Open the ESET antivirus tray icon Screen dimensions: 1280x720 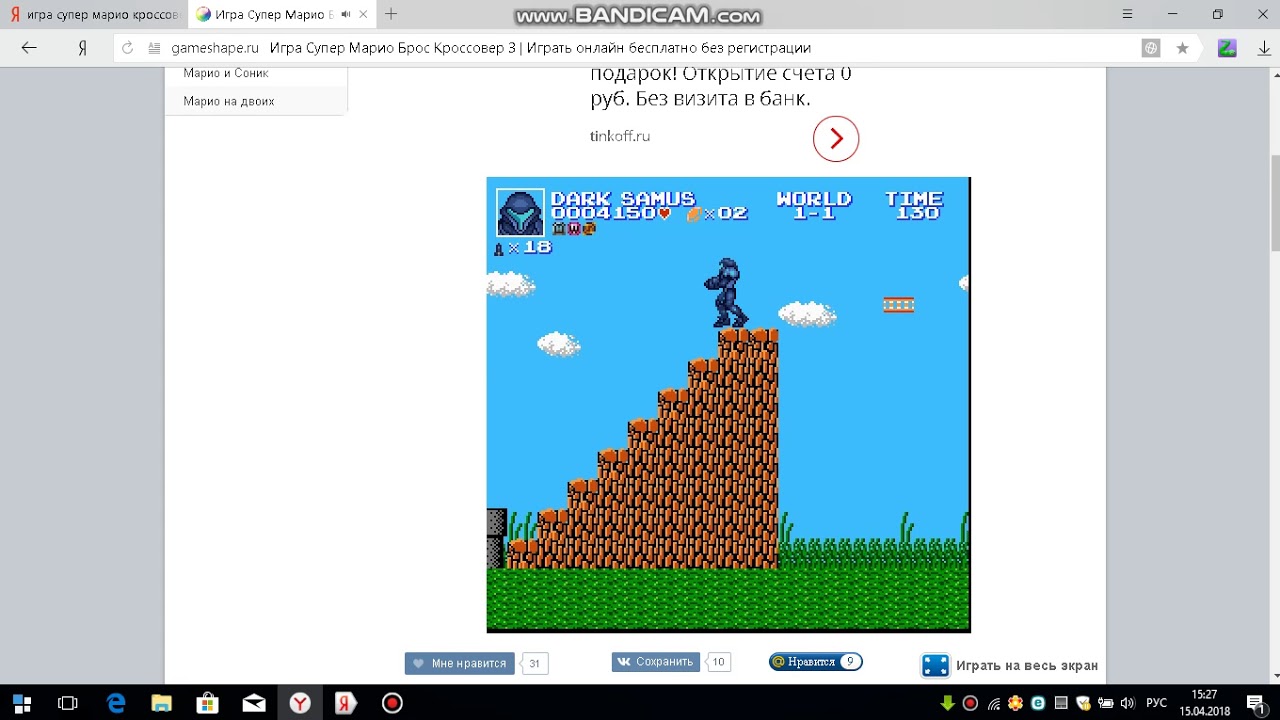pyautogui.click(x=1039, y=703)
